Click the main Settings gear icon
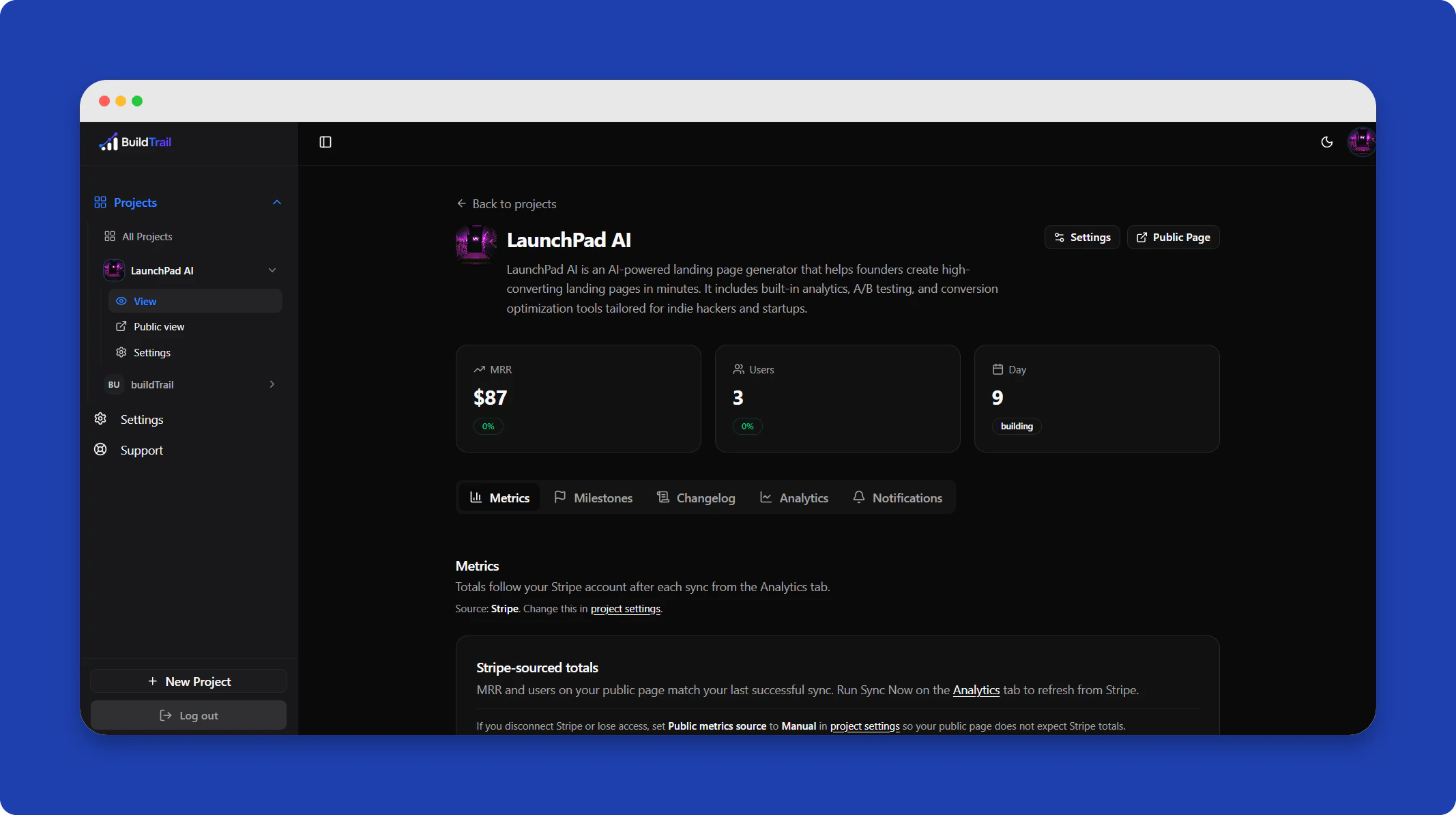The width and height of the screenshot is (1456, 815). 100,418
